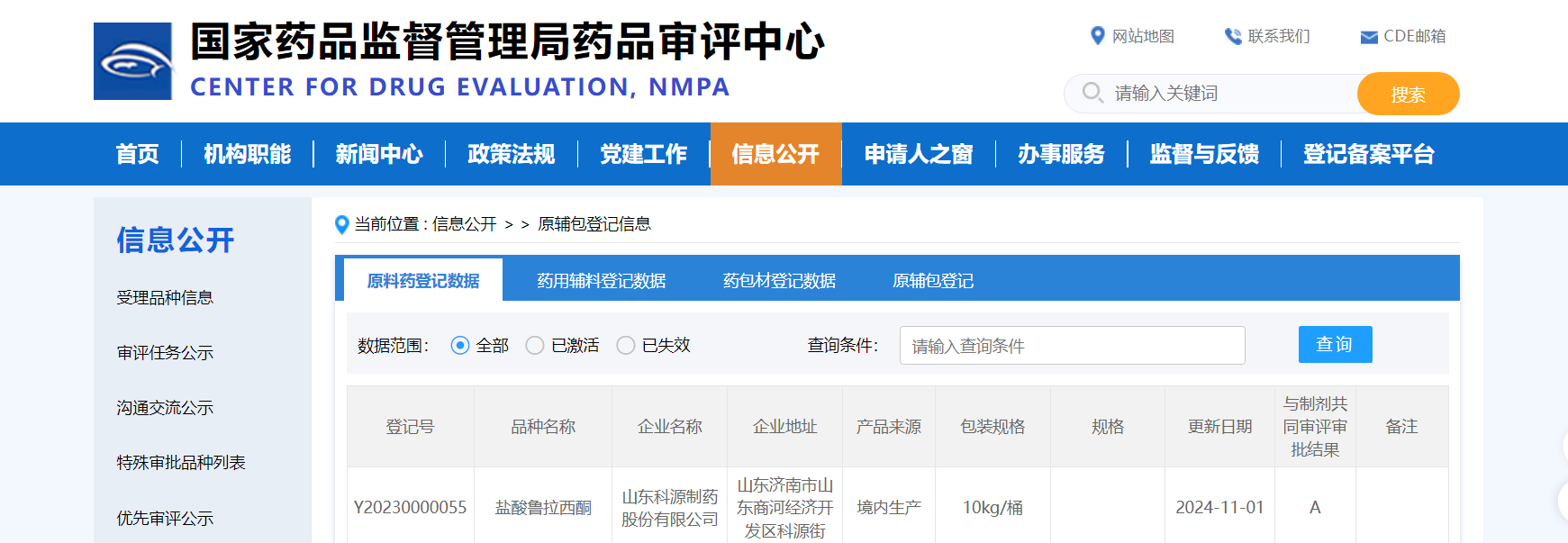Click the site title 国家药品监督管理局药品审评中心
The width and height of the screenshot is (1568, 543).
point(508,41)
